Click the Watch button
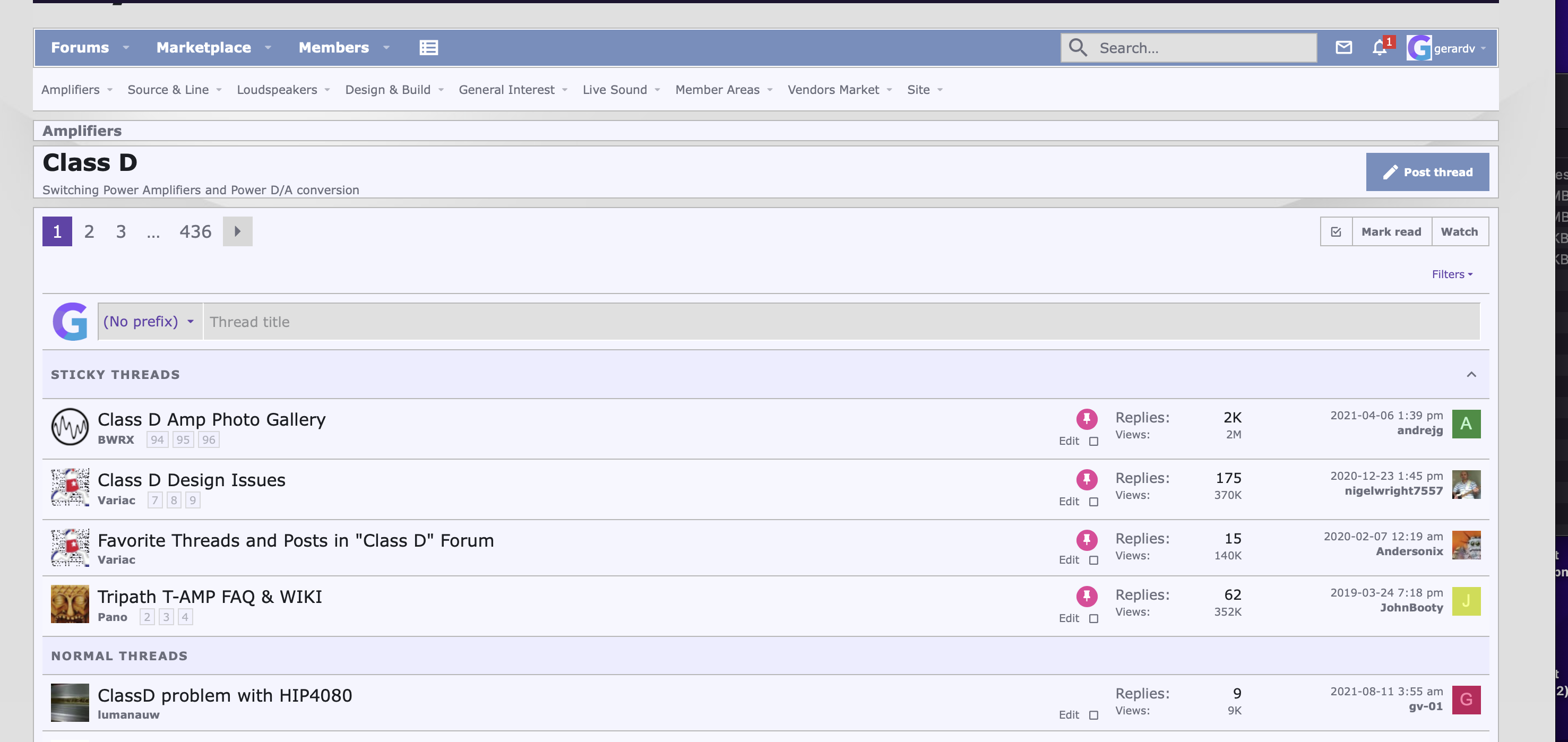The width and height of the screenshot is (1568, 742). 1459,232
